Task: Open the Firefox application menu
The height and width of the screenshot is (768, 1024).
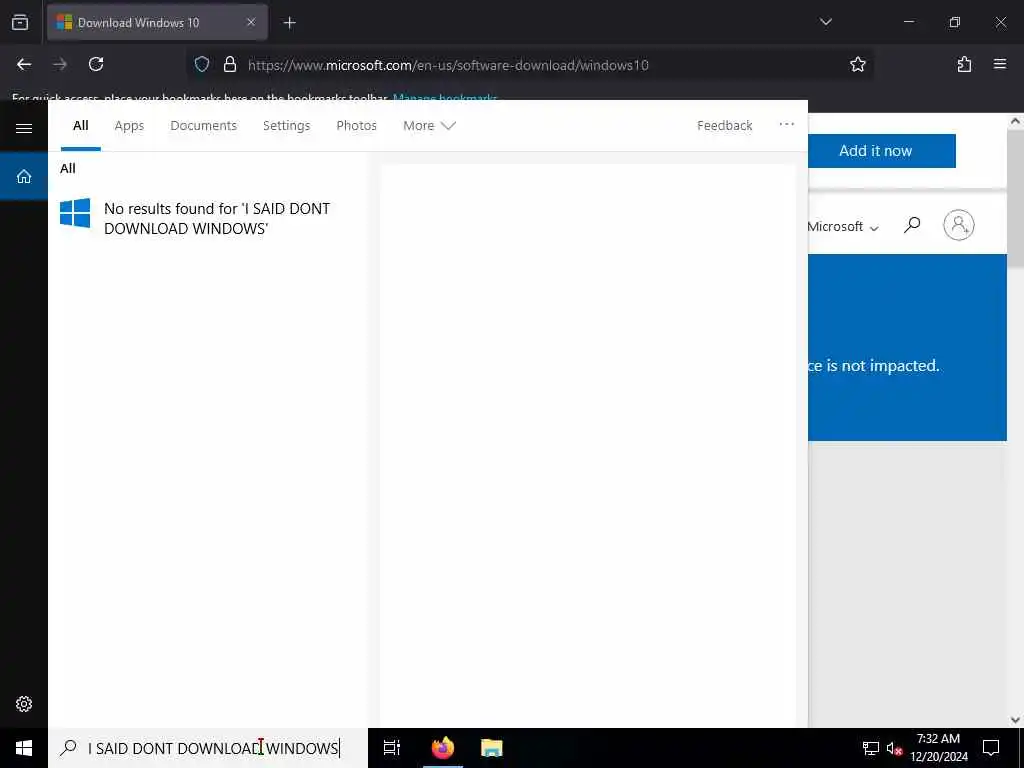Action: click(x=1000, y=64)
